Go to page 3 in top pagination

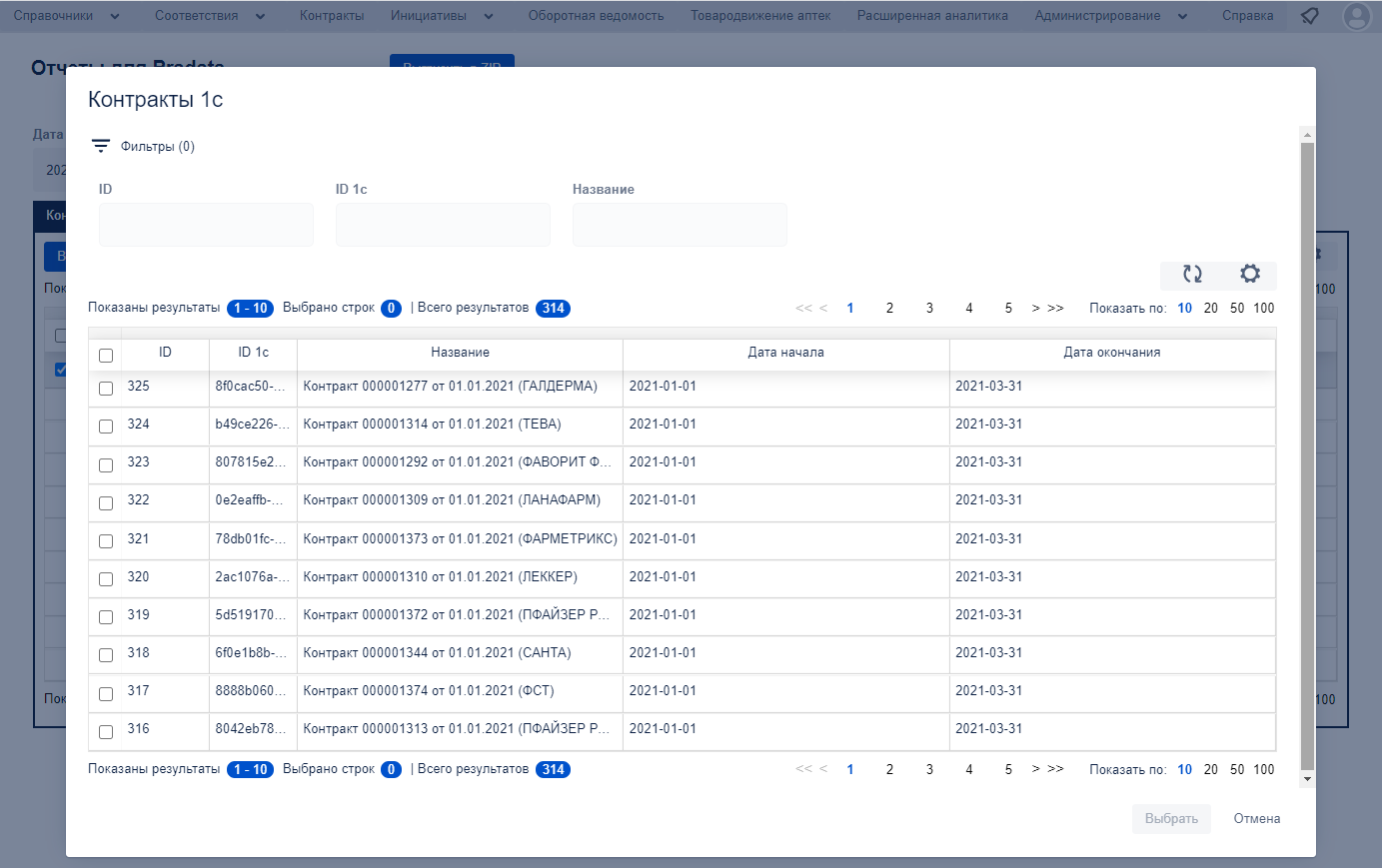tap(929, 308)
